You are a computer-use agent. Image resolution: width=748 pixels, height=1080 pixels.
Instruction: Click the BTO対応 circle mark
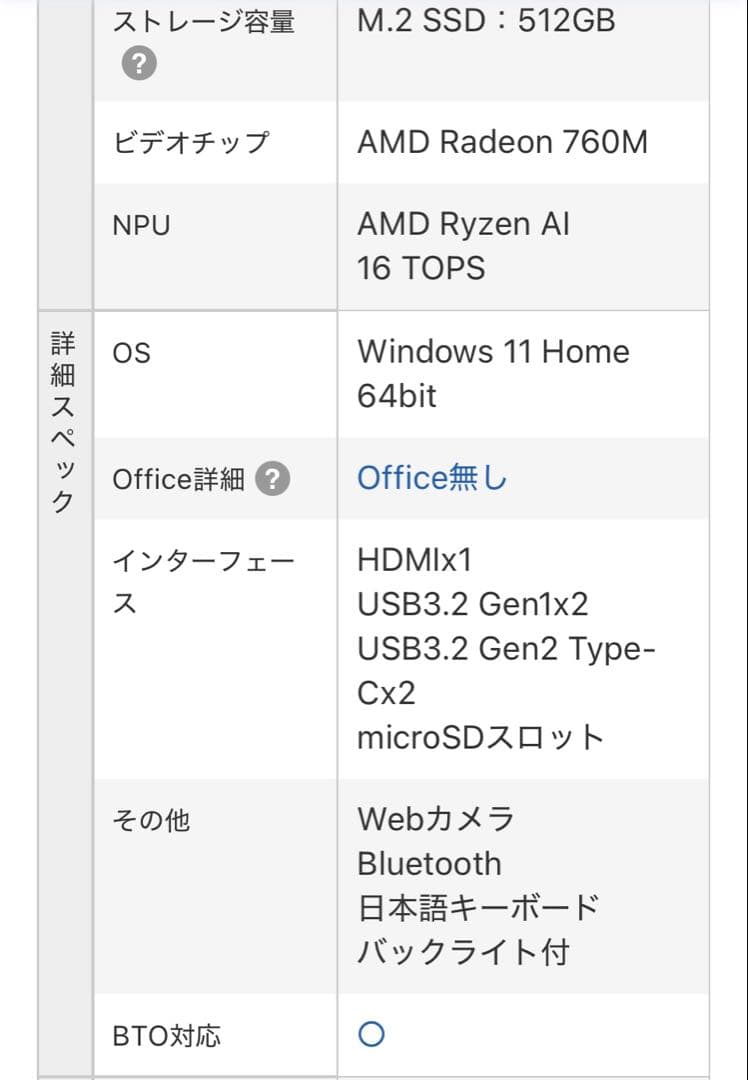click(x=369, y=1036)
